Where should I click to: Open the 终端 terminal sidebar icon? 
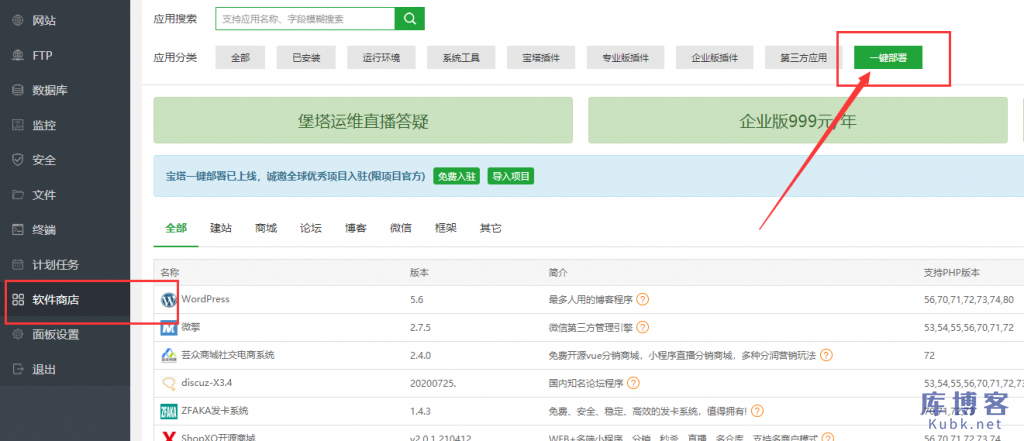(x=17, y=230)
